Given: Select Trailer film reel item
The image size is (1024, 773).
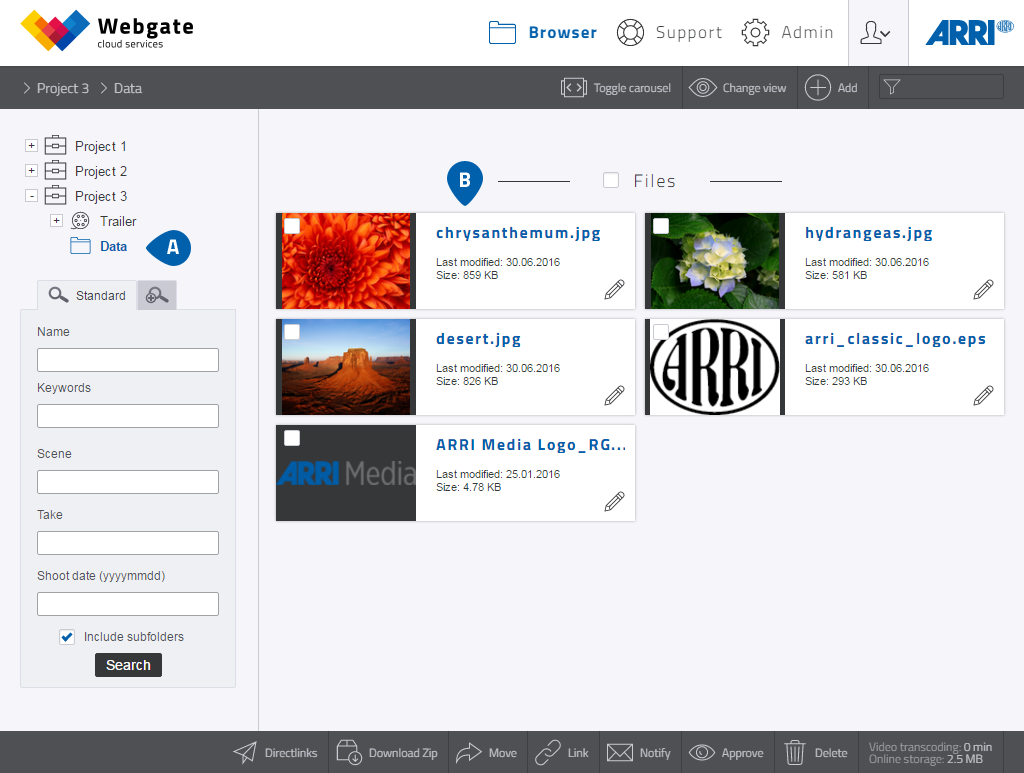Looking at the screenshot, I should point(80,221).
